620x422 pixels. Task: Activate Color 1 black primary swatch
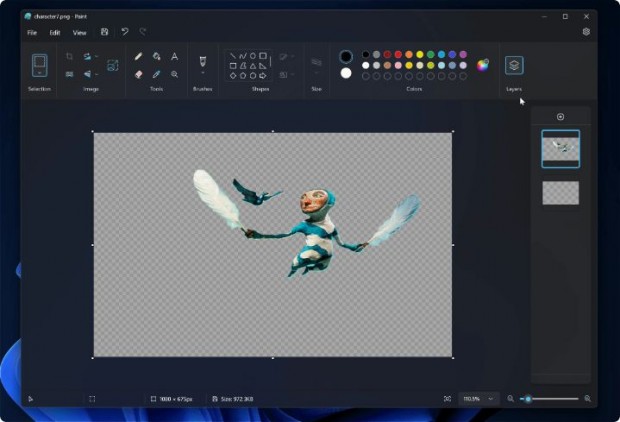tap(346, 57)
